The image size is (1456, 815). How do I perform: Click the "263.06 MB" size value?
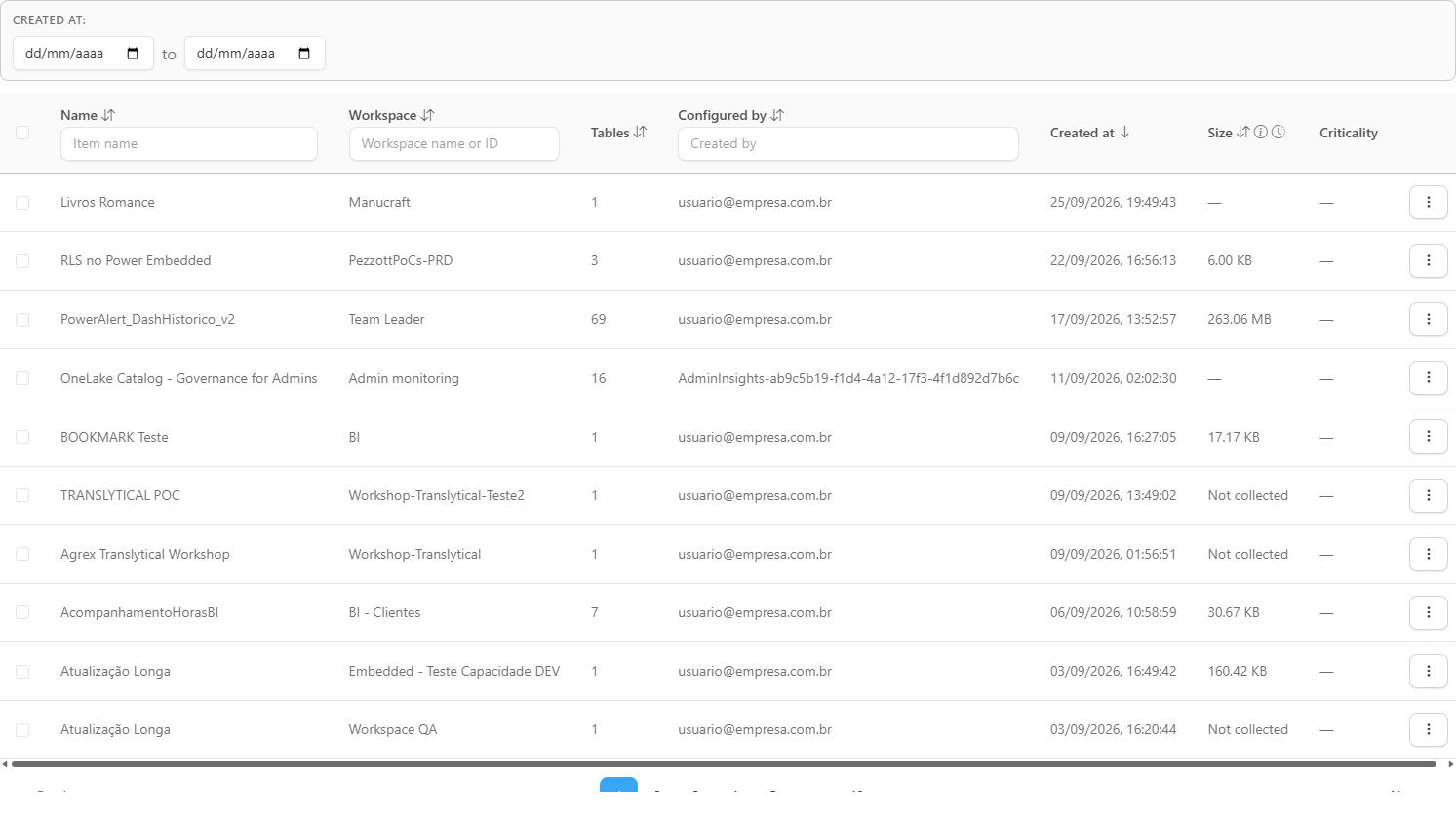tap(1240, 319)
